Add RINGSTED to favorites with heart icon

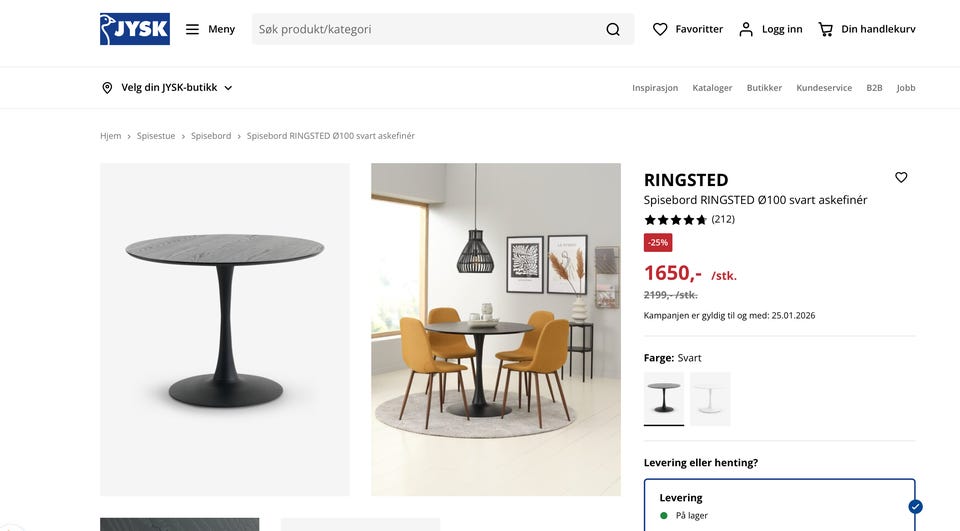901,177
